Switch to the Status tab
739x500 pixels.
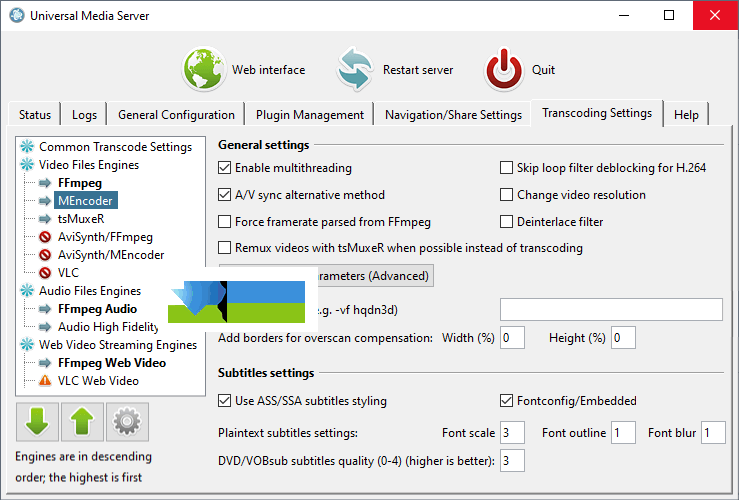click(35, 115)
